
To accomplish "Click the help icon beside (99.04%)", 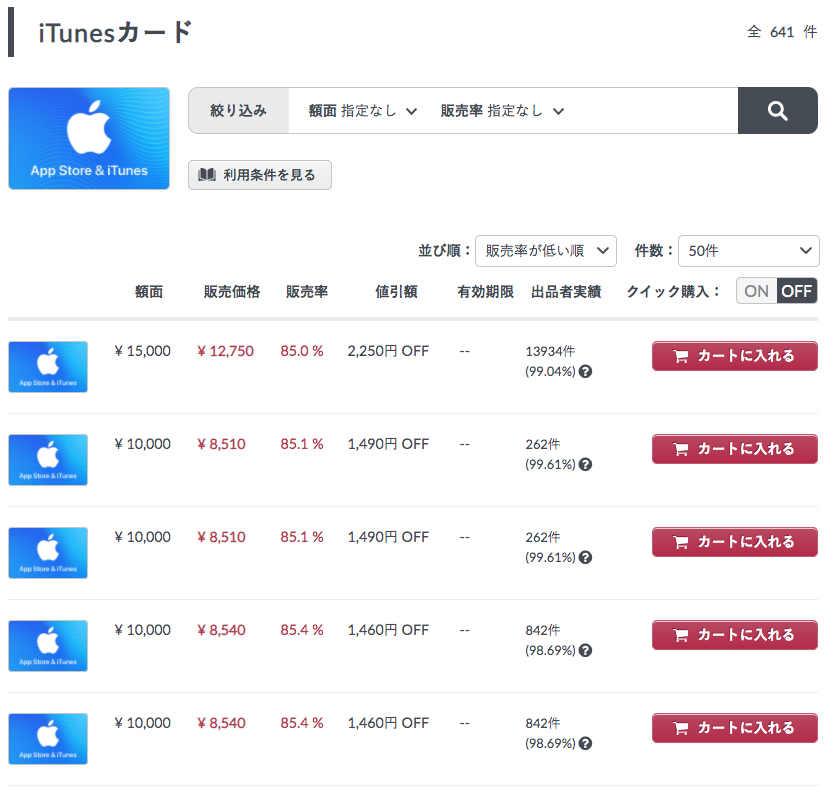I will (585, 371).
